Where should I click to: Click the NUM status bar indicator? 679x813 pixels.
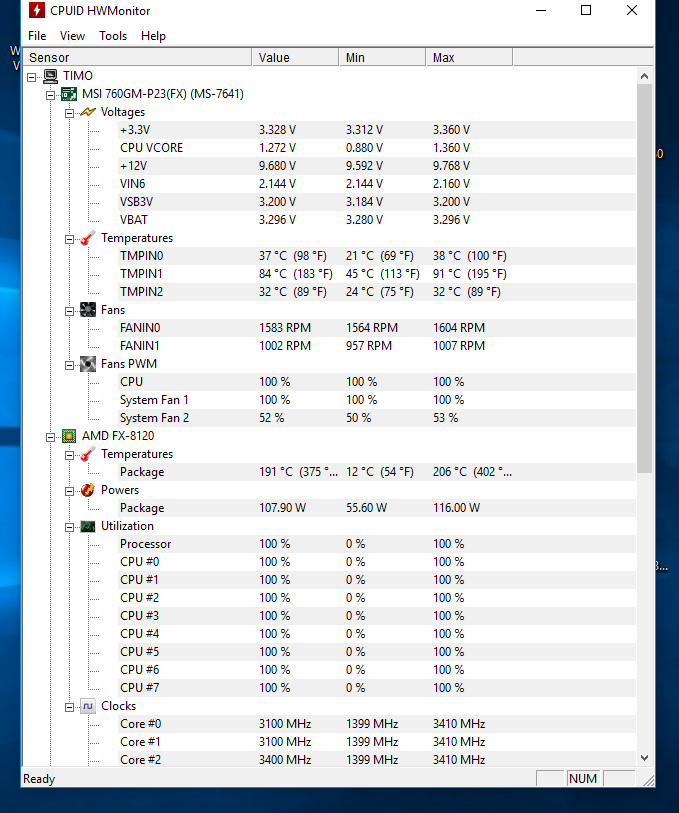click(x=583, y=779)
